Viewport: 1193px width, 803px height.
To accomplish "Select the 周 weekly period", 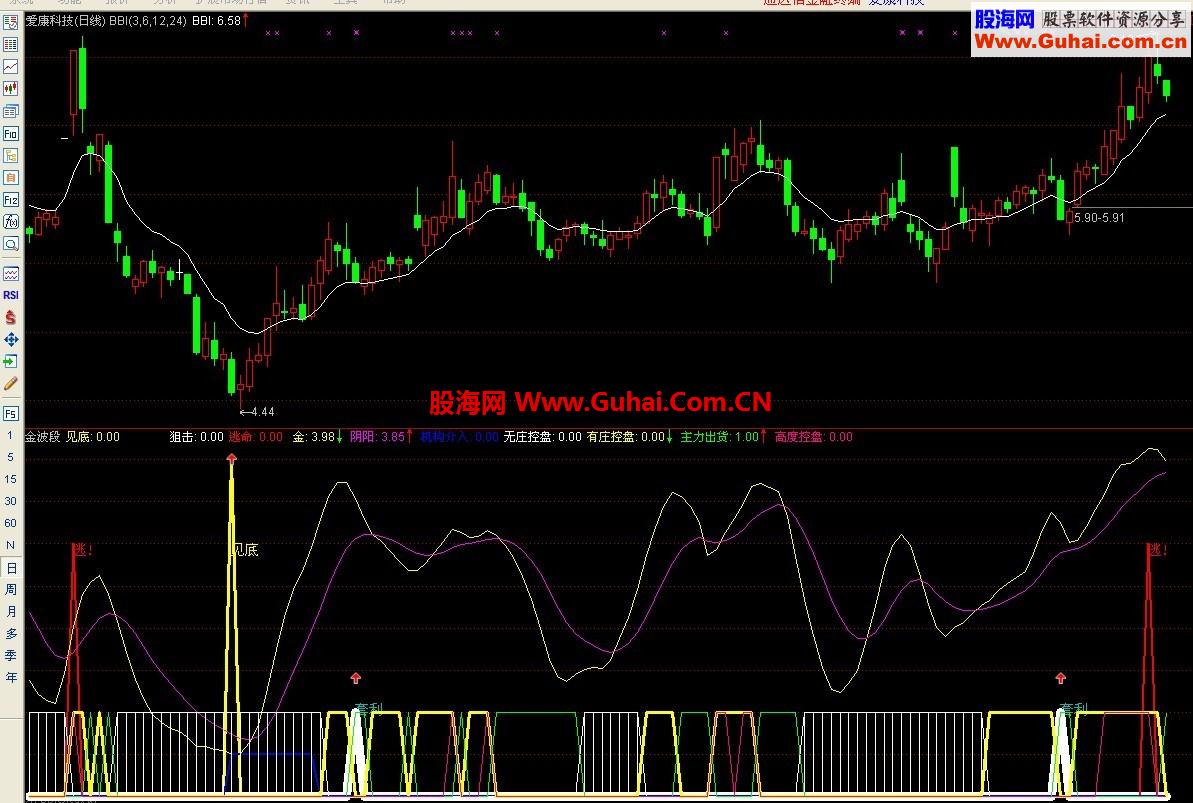I will pyautogui.click(x=11, y=590).
